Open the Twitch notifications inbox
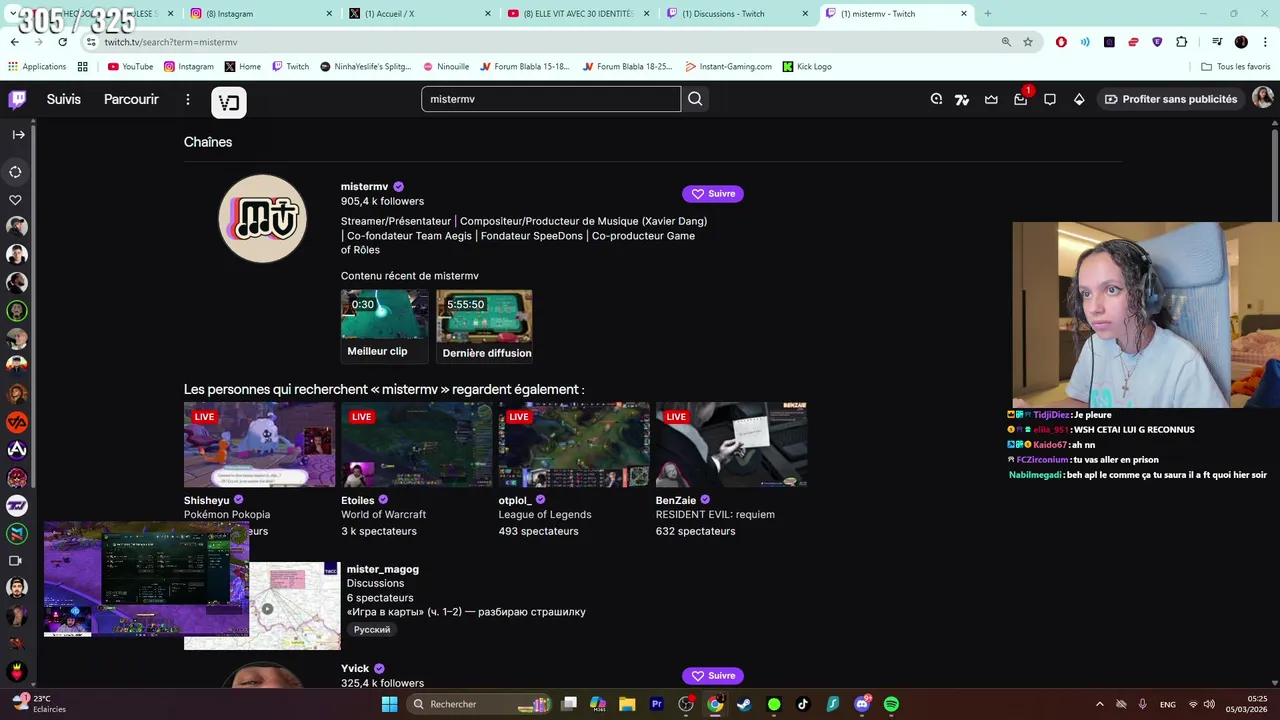 pyautogui.click(x=1020, y=99)
